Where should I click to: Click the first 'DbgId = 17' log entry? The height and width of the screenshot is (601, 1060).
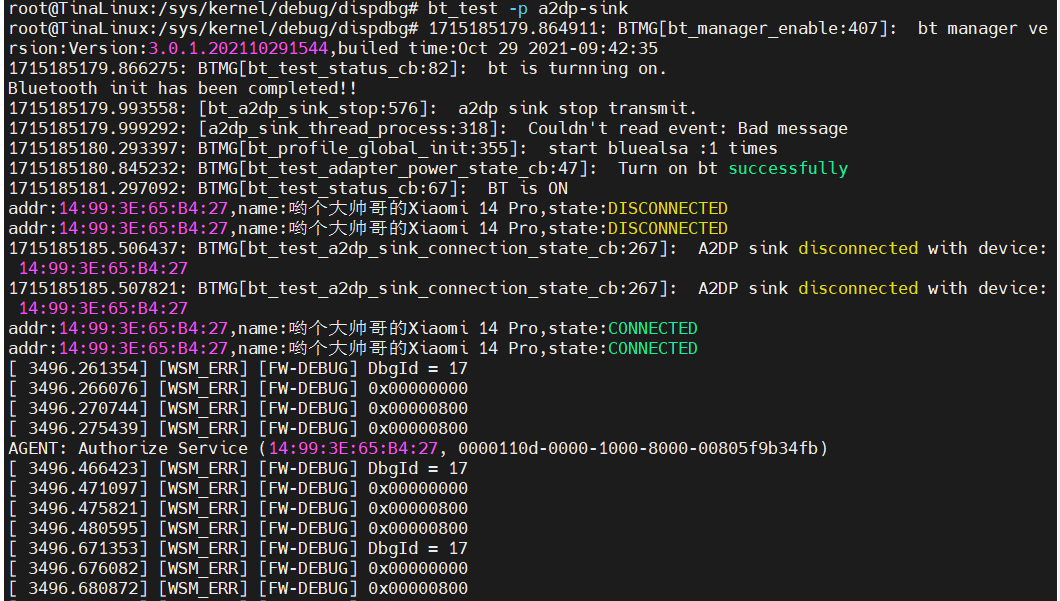pos(418,368)
